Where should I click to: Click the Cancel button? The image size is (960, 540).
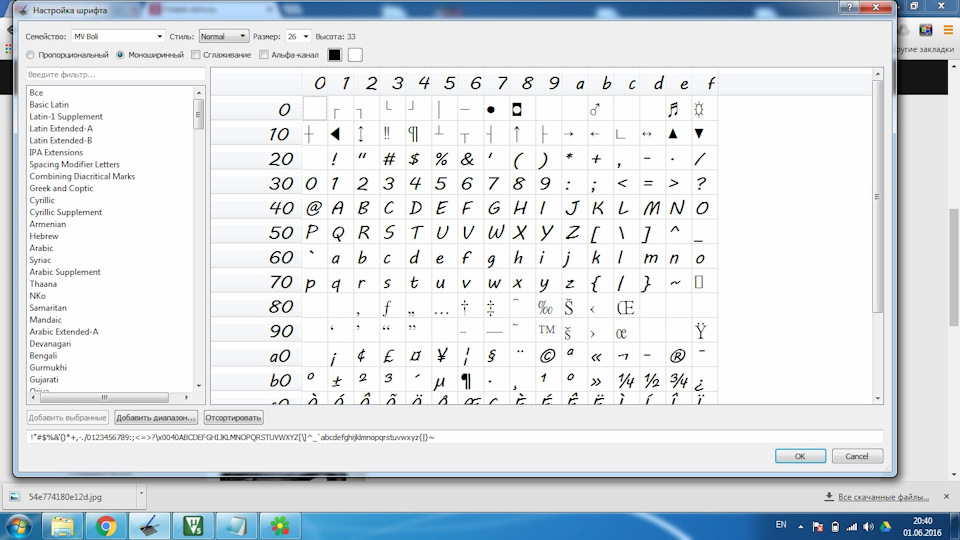(x=857, y=456)
